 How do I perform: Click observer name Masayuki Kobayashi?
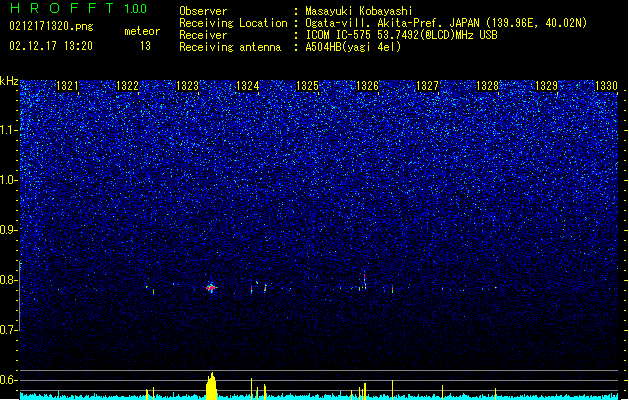[x=359, y=11]
